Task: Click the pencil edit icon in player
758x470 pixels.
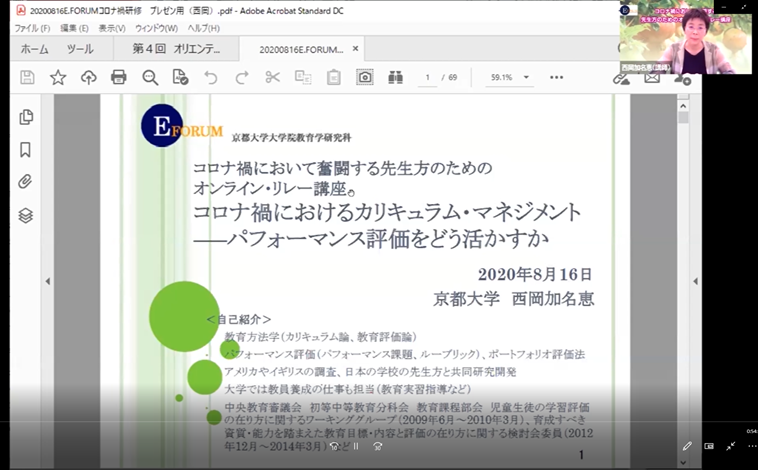Action: pyautogui.click(x=687, y=446)
